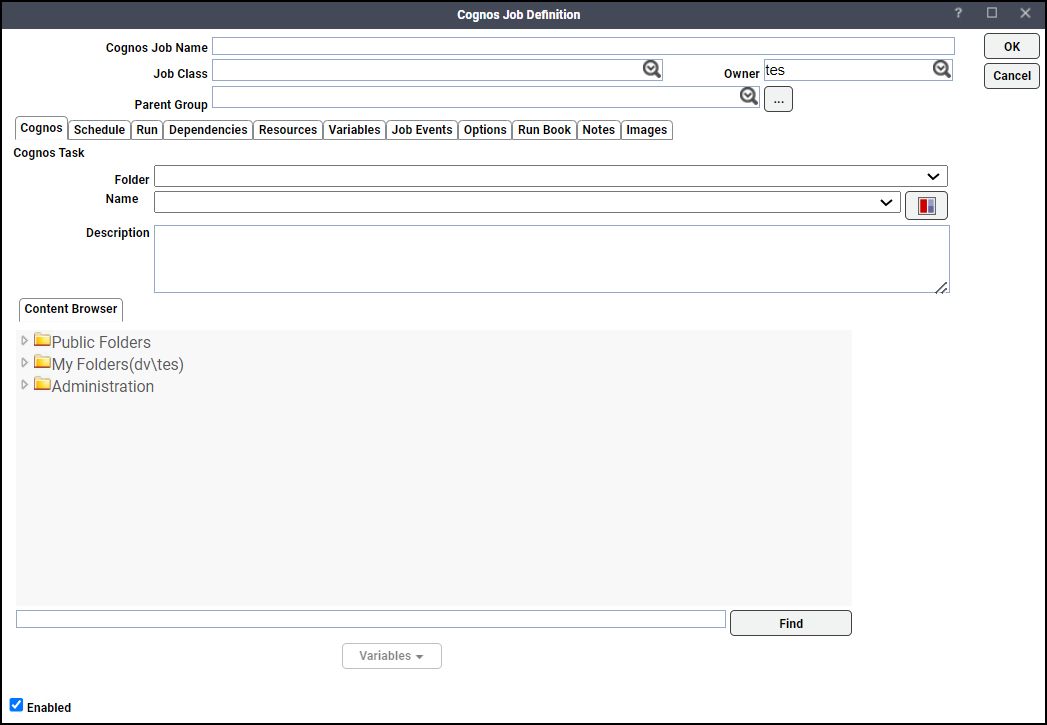The width and height of the screenshot is (1047, 725).
Task: Open the Job Class lookup magnifier
Action: [x=652, y=69]
